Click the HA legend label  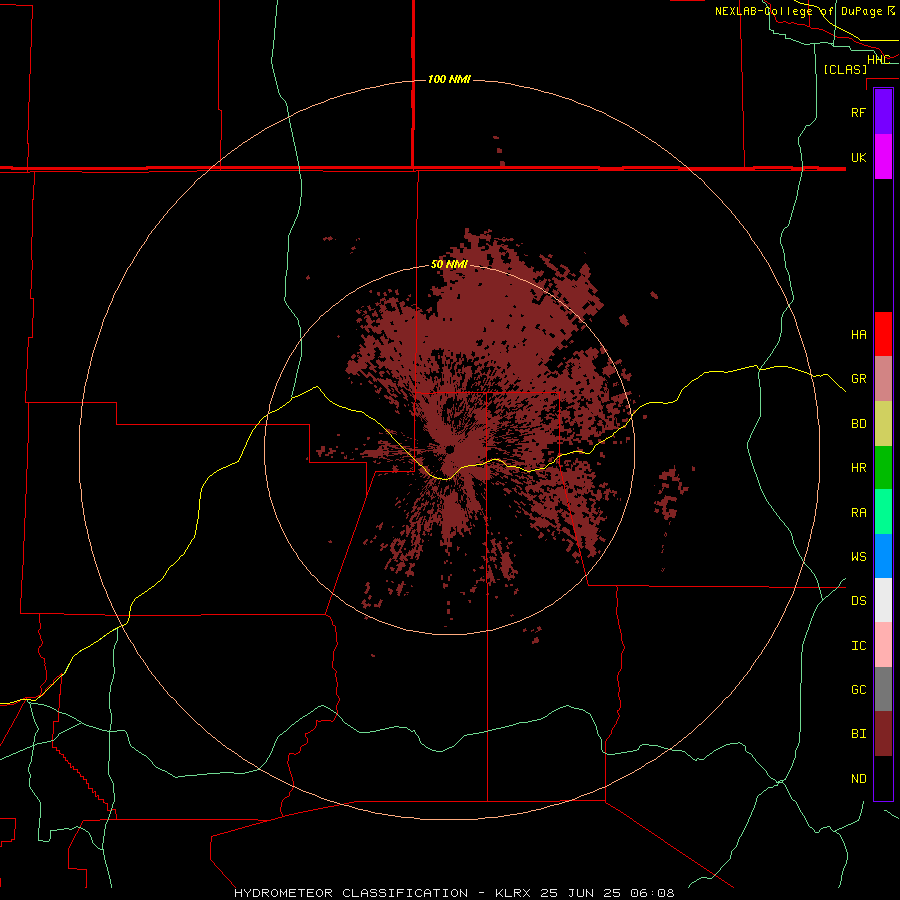[859, 334]
